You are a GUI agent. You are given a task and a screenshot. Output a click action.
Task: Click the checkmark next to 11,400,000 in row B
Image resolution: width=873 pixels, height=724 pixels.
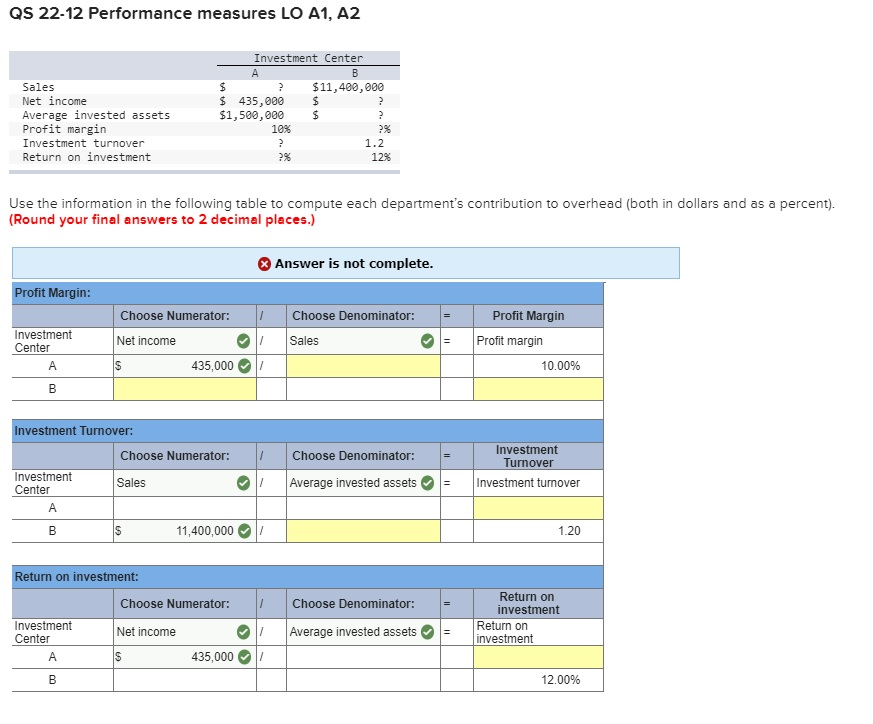coord(244,531)
